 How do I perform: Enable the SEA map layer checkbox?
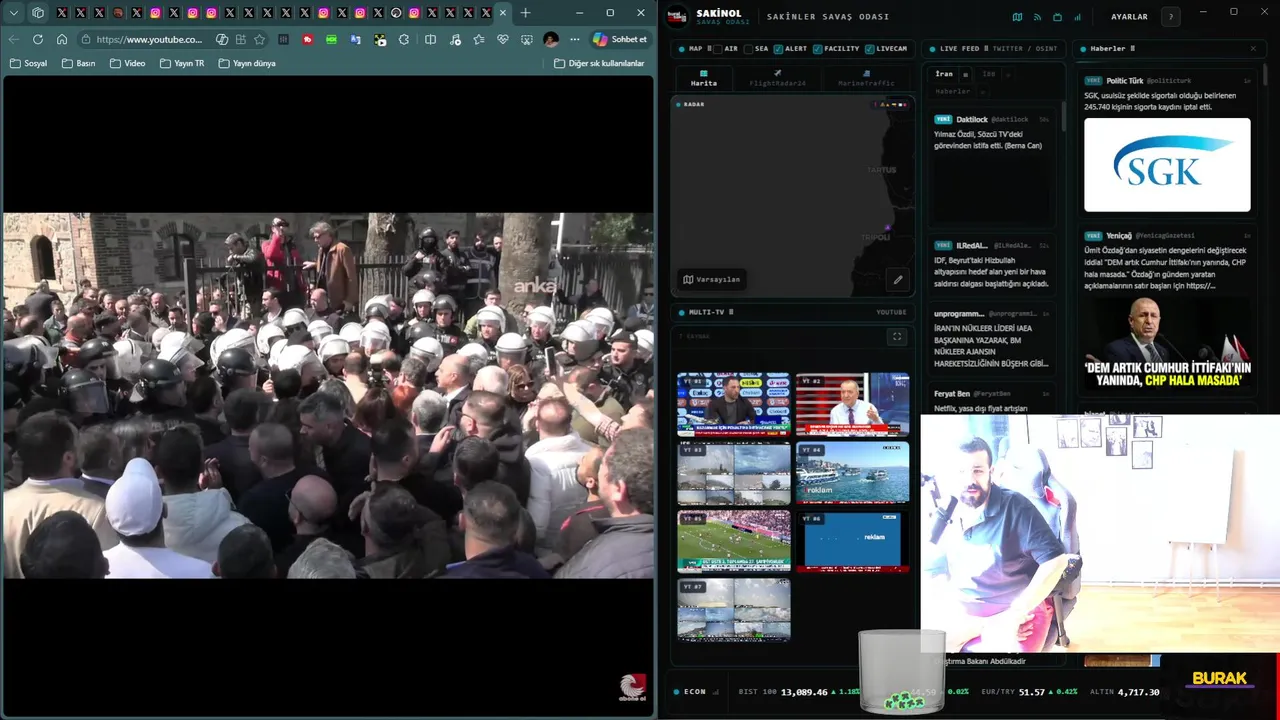click(748, 48)
